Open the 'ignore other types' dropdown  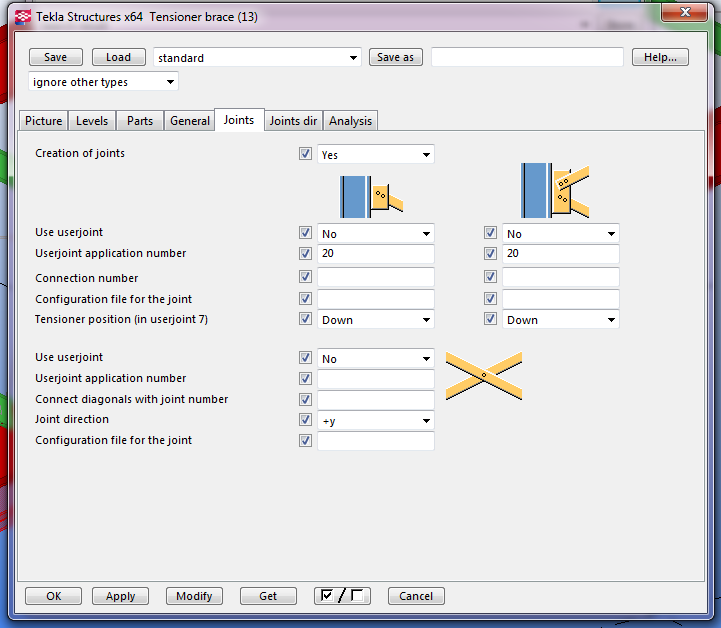[x=103, y=82]
